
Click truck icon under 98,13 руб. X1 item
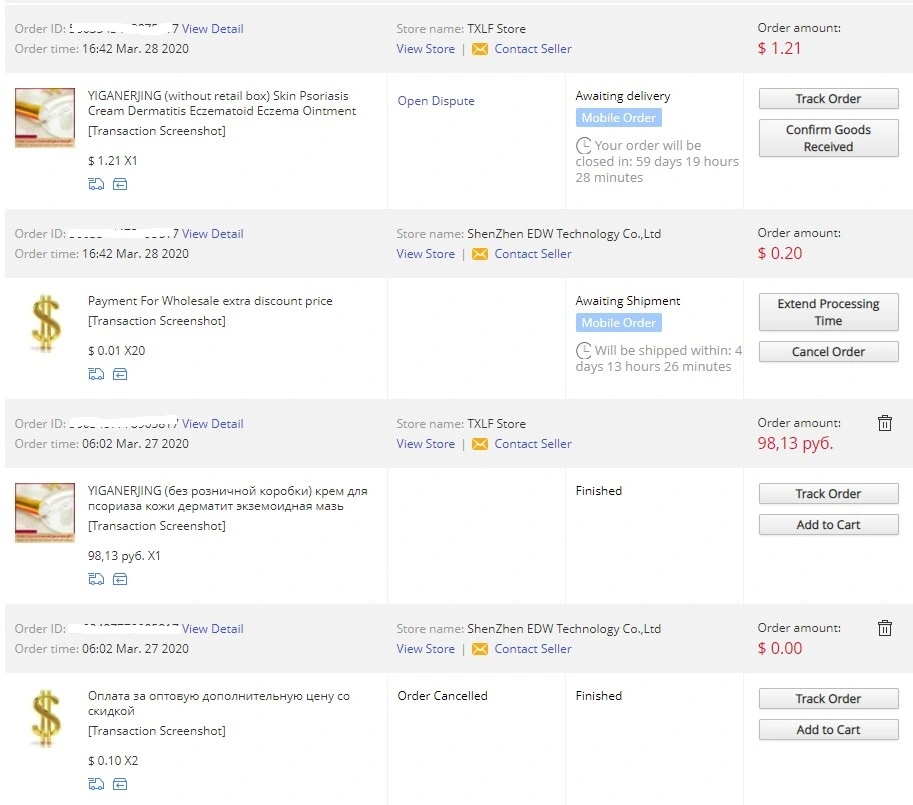point(96,579)
